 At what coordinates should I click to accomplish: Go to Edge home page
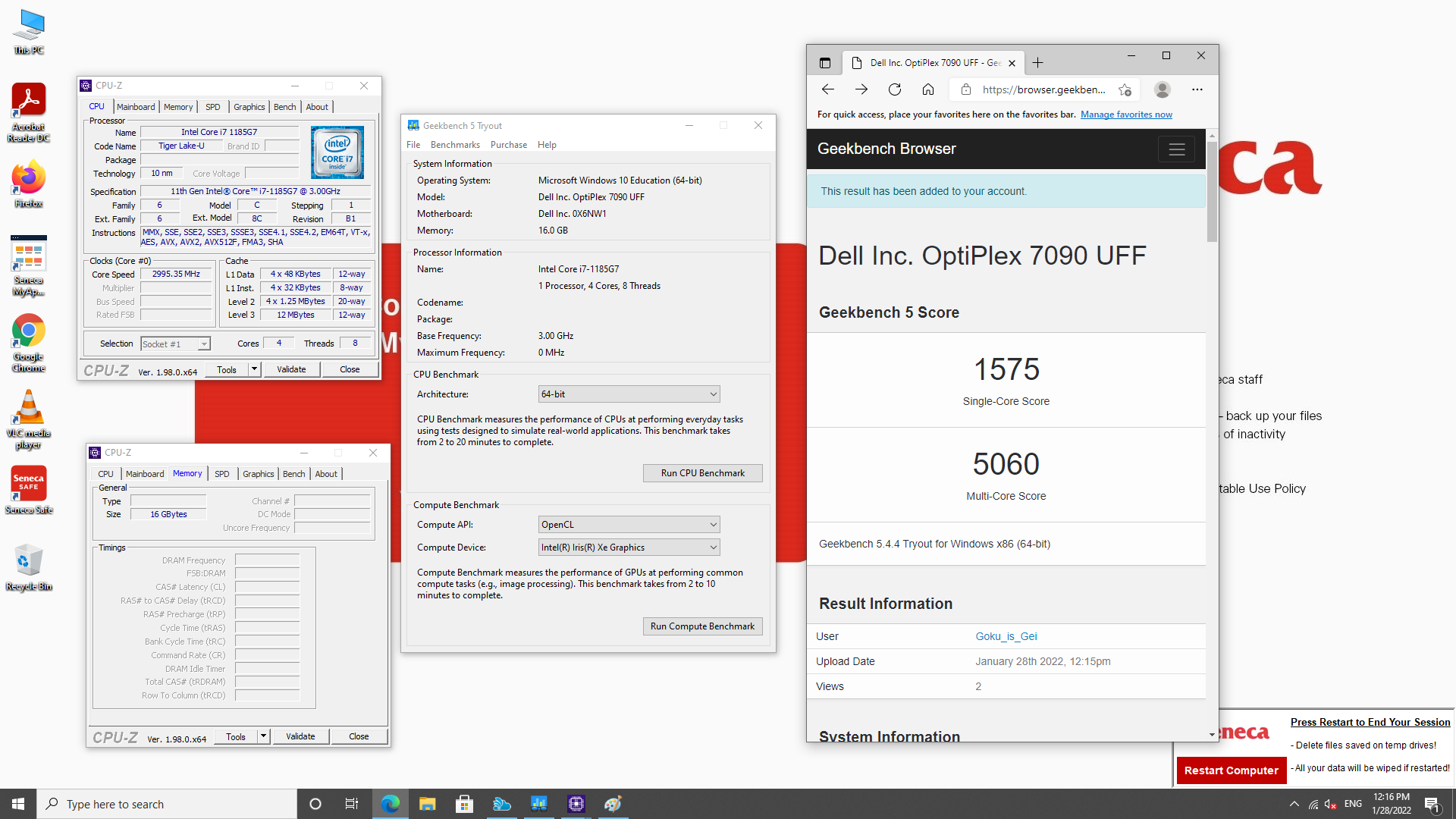(928, 89)
